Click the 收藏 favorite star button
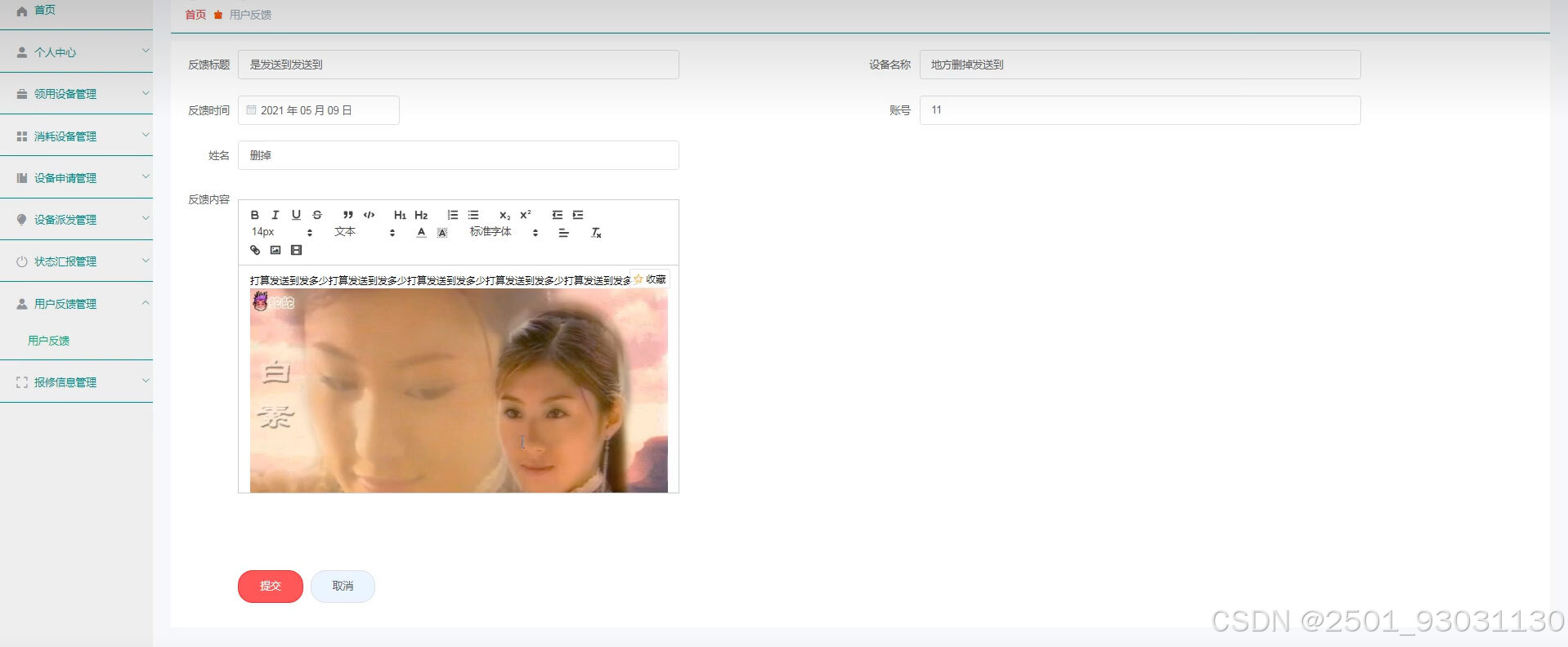The image size is (1568, 647). tap(650, 279)
